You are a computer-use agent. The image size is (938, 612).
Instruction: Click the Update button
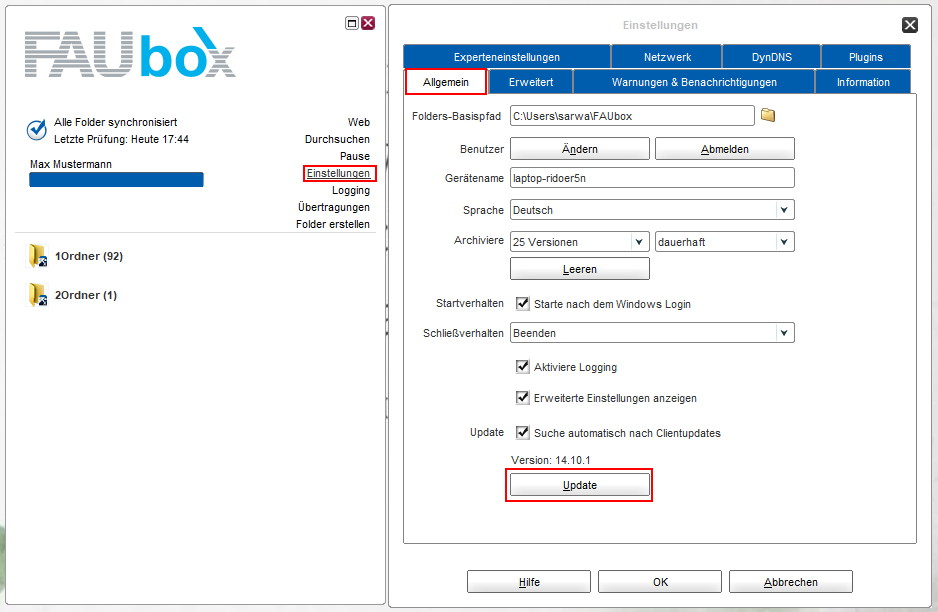coord(580,485)
